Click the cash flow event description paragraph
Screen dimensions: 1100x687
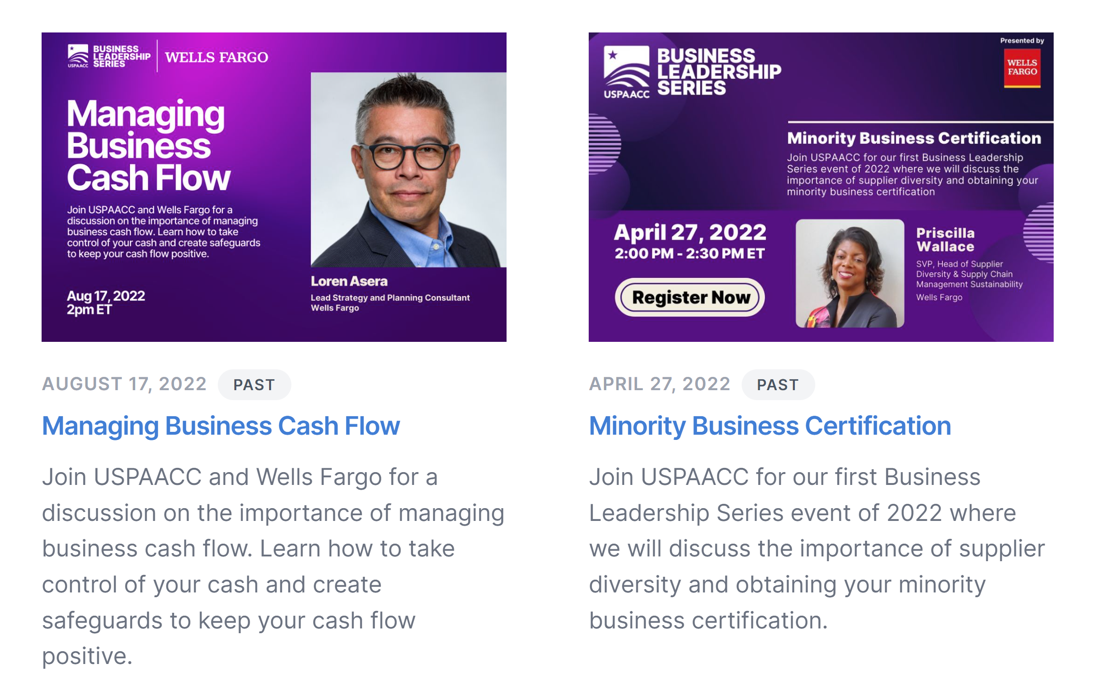click(273, 566)
